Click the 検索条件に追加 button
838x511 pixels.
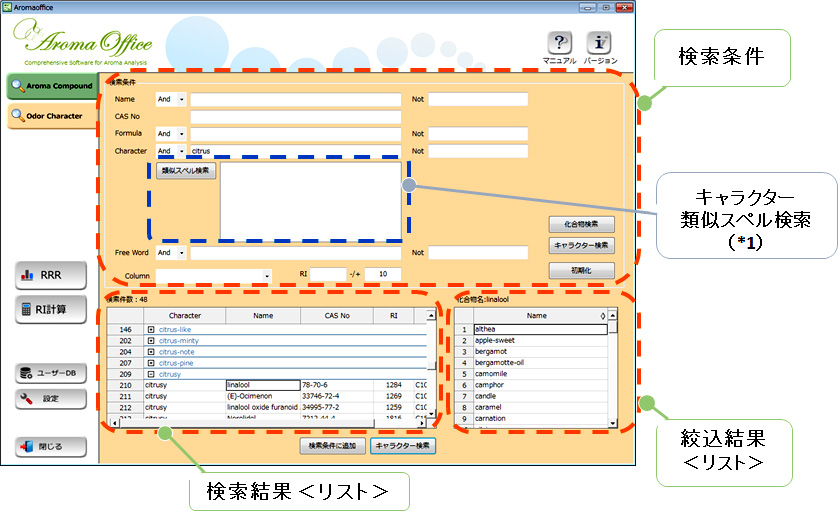[x=332, y=446]
